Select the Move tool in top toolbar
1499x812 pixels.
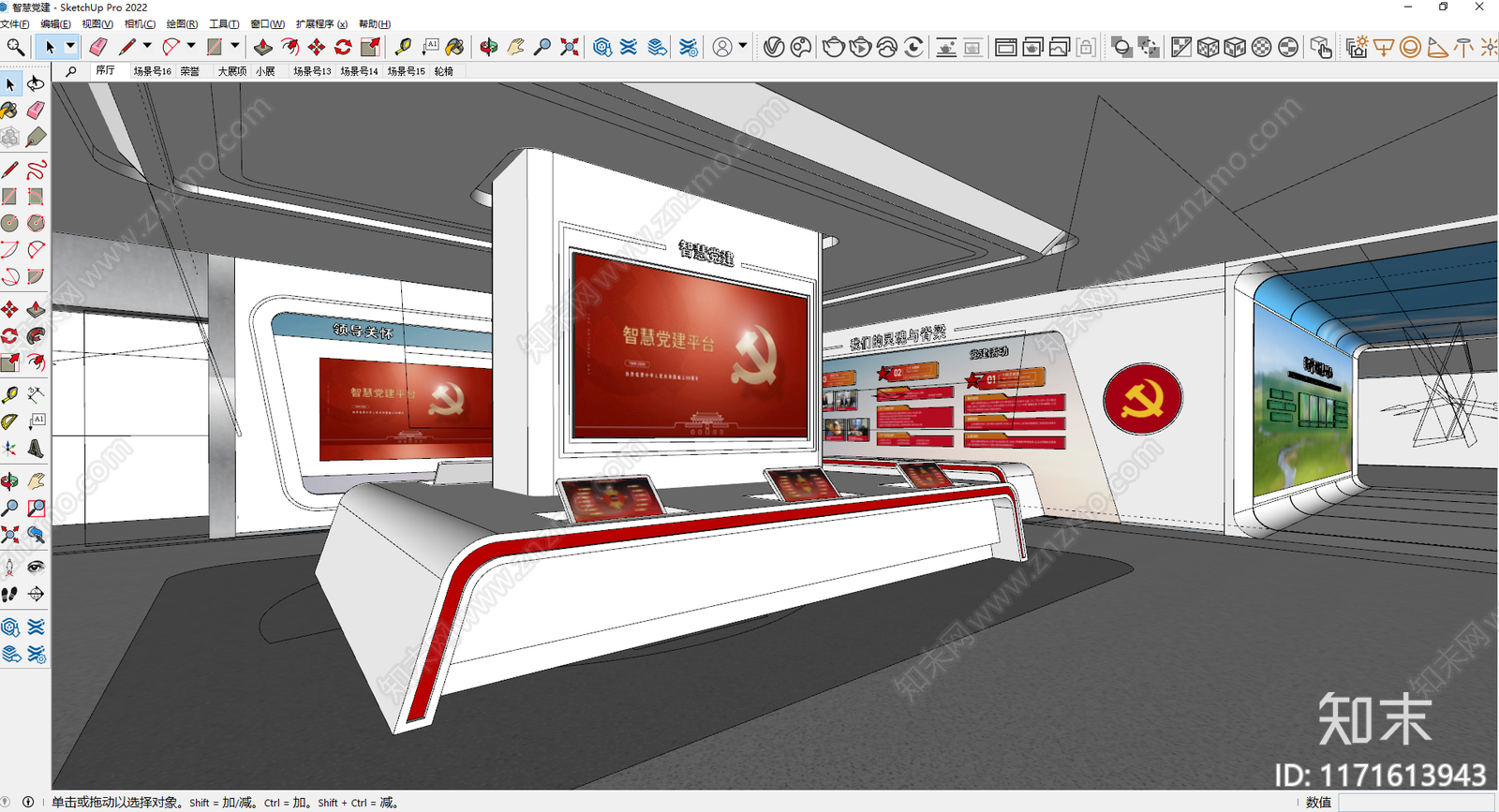317,47
